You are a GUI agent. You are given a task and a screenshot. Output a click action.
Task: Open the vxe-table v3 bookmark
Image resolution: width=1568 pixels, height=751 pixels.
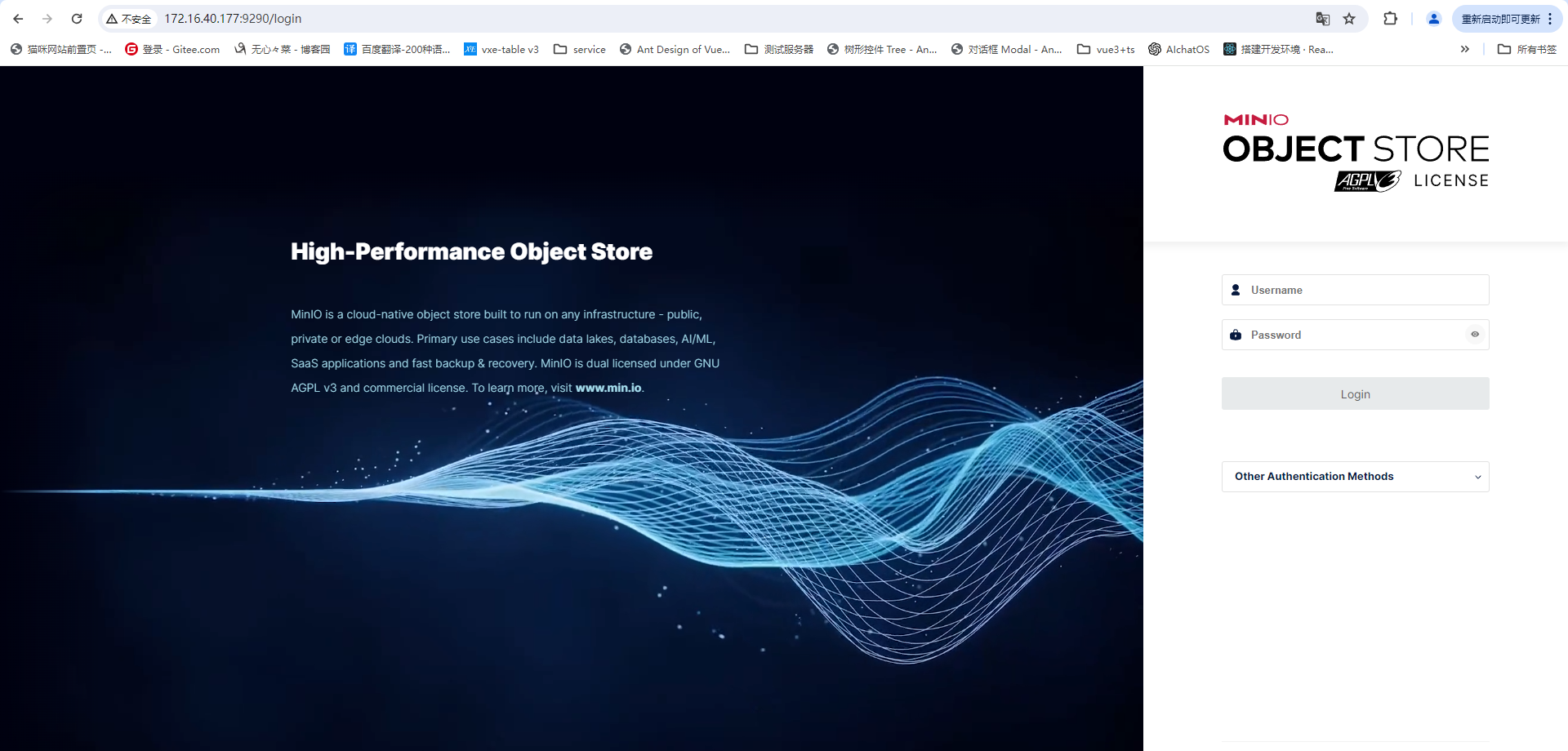click(501, 49)
